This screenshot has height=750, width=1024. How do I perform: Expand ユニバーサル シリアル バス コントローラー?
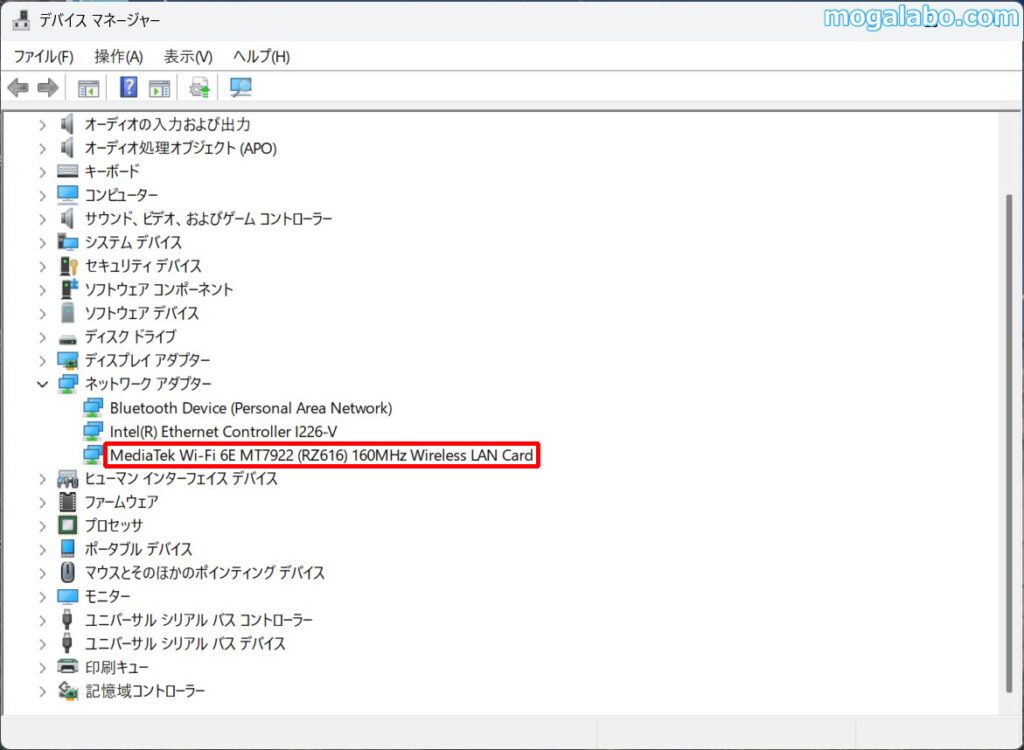point(42,620)
